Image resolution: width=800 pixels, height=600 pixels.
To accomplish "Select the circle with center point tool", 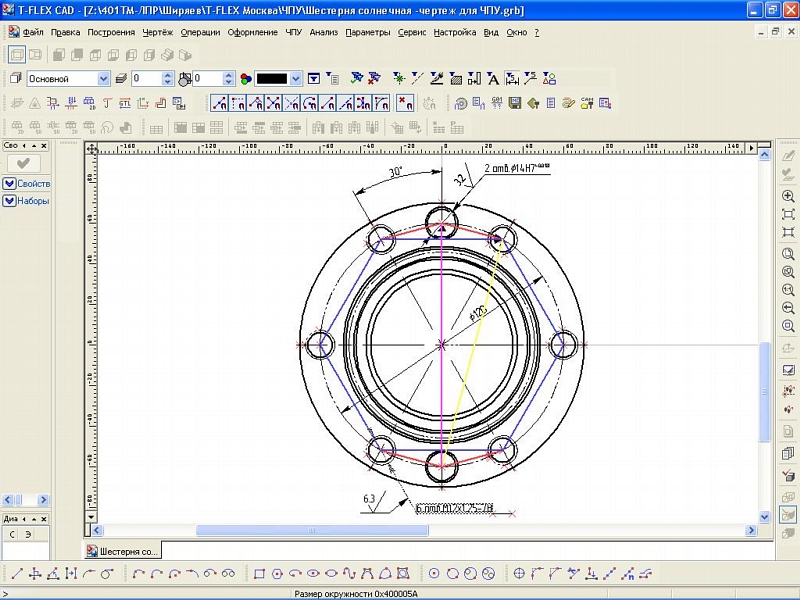I will [434, 573].
